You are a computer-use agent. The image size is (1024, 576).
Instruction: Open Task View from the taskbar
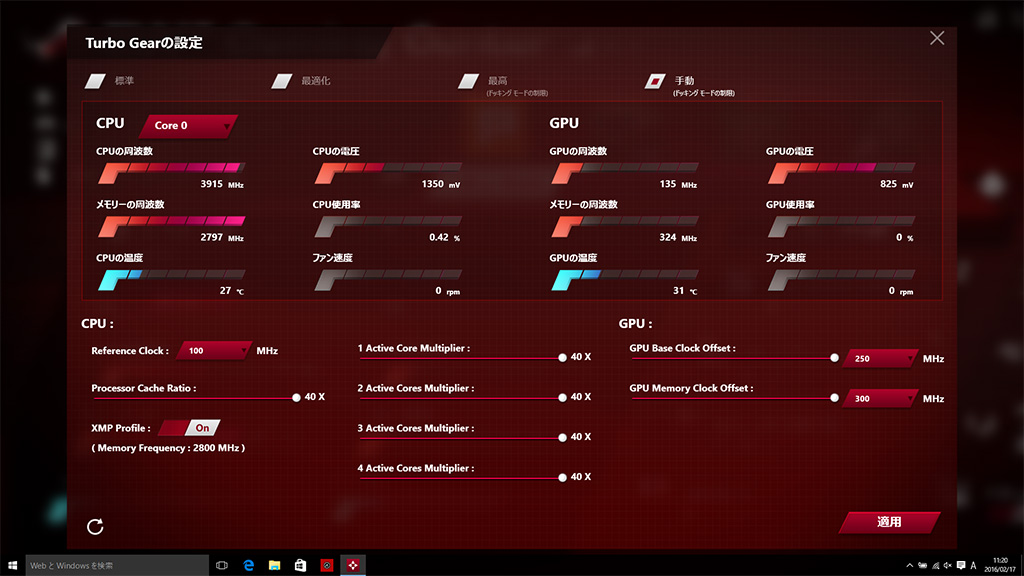[222, 566]
